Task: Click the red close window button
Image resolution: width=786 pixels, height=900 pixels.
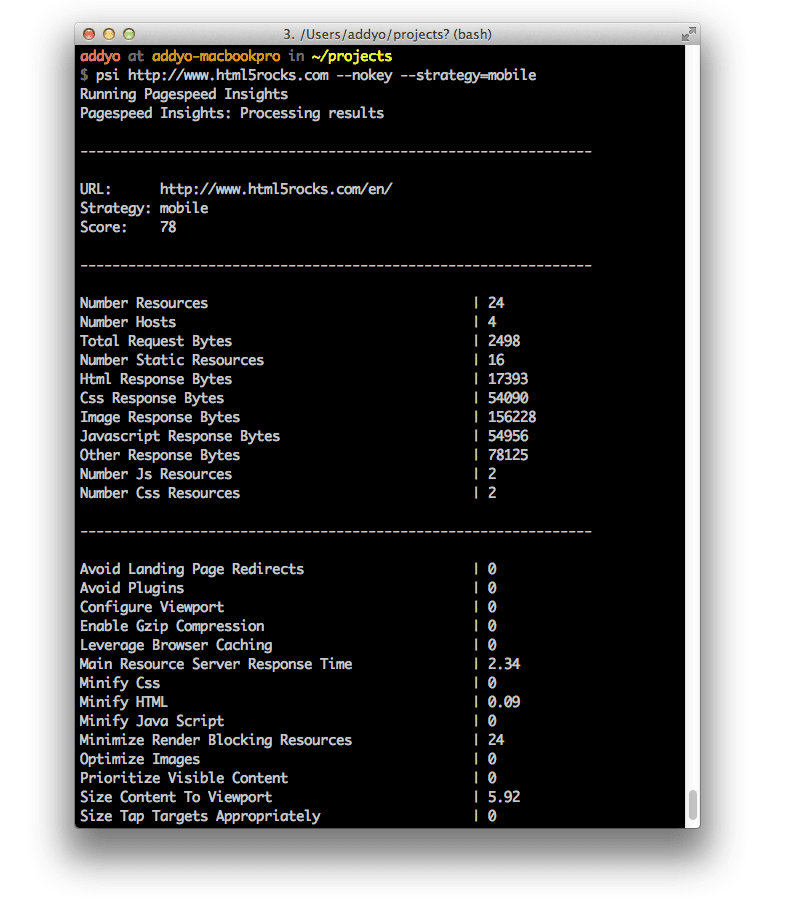Action: coord(89,34)
